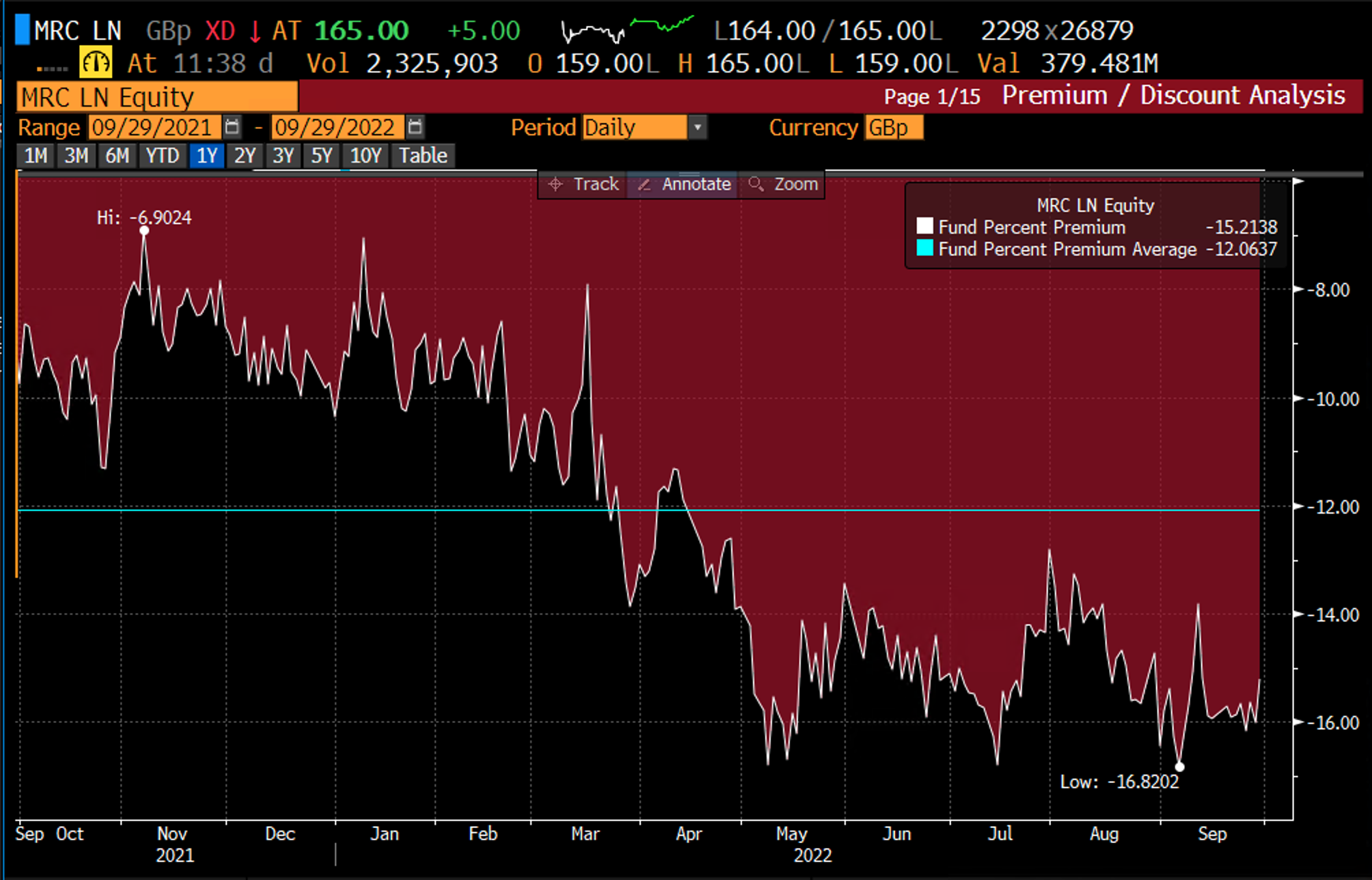
Task: Click the Track button
Action: click(583, 184)
